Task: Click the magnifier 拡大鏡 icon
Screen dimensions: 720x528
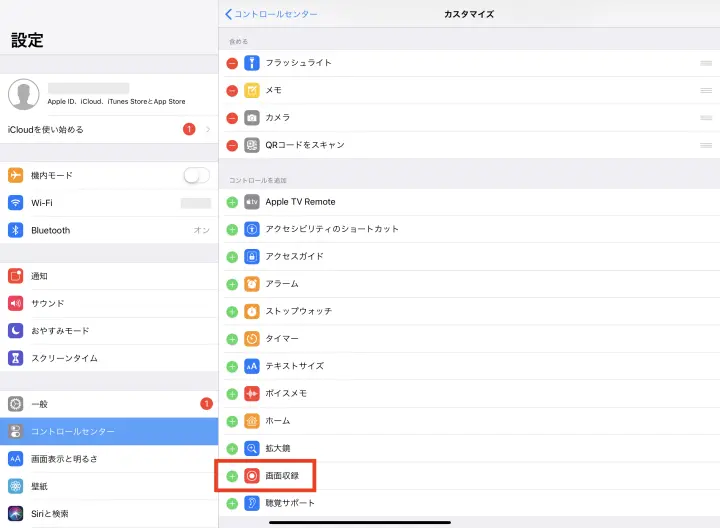Action: [252, 448]
